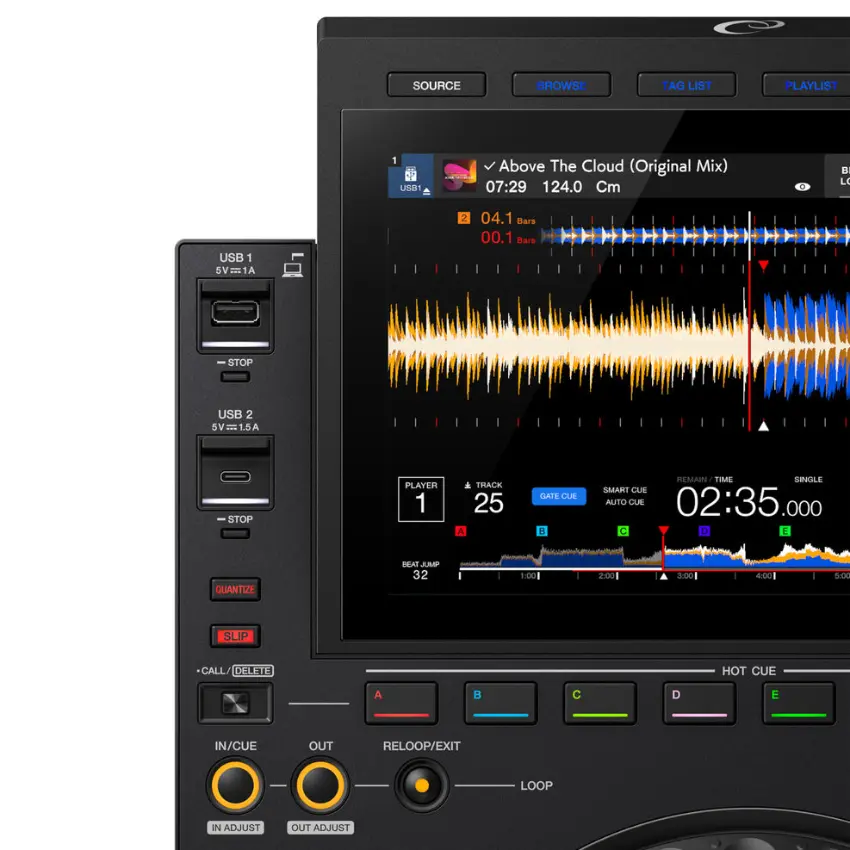Viewport: 850px width, 850px height.
Task: Tap the USB1 device icon on screen
Action: pyautogui.click(x=410, y=175)
